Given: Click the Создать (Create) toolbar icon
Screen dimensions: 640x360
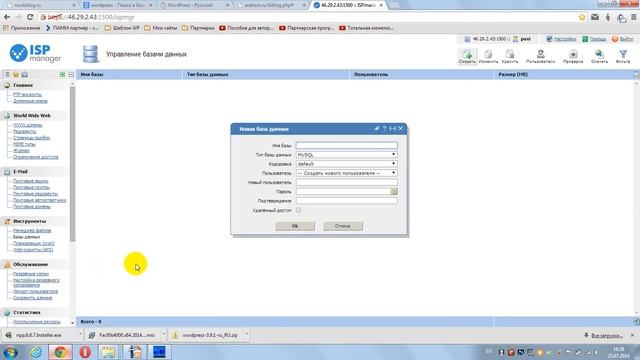Looking at the screenshot, I should tap(467, 56).
